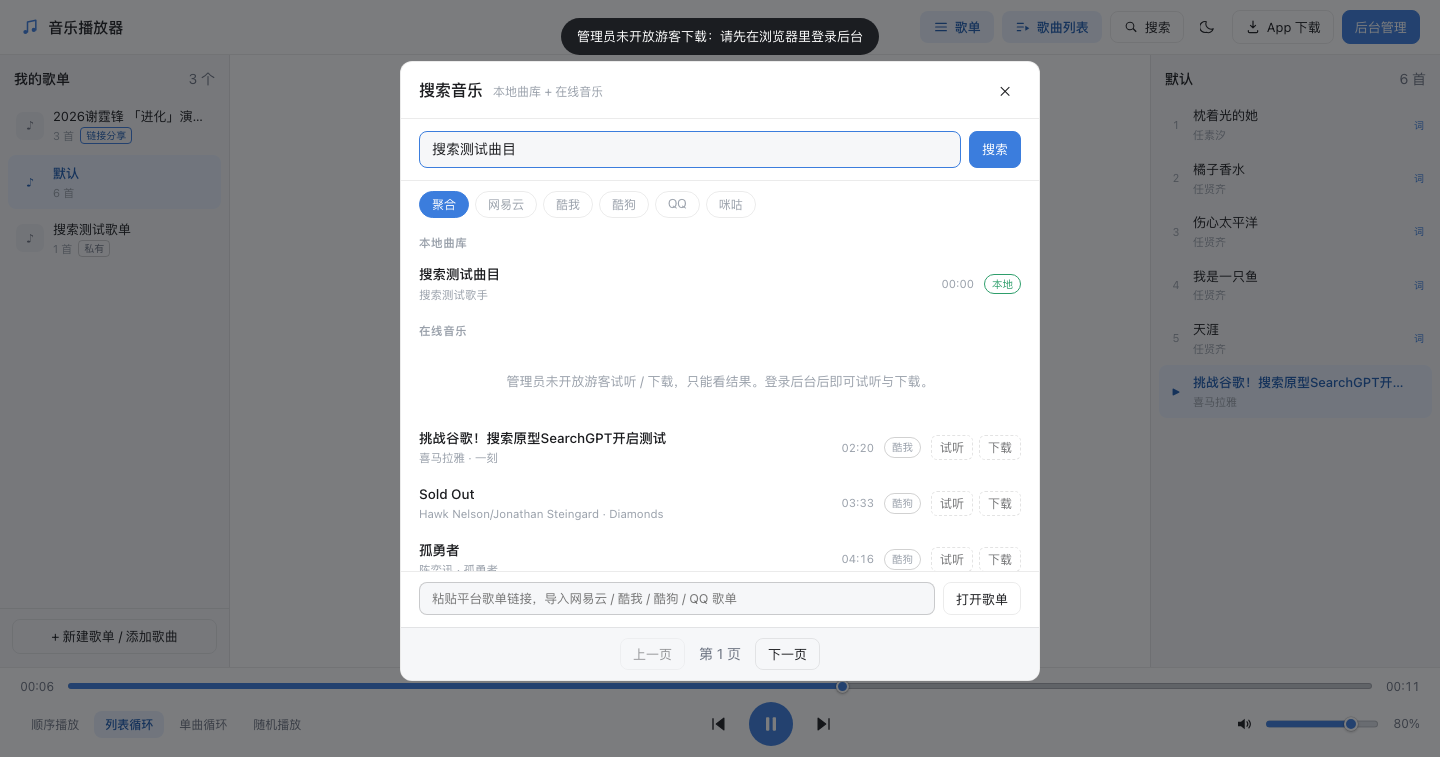
Task: Click 试听 for the Sold Out track
Action: 952,503
